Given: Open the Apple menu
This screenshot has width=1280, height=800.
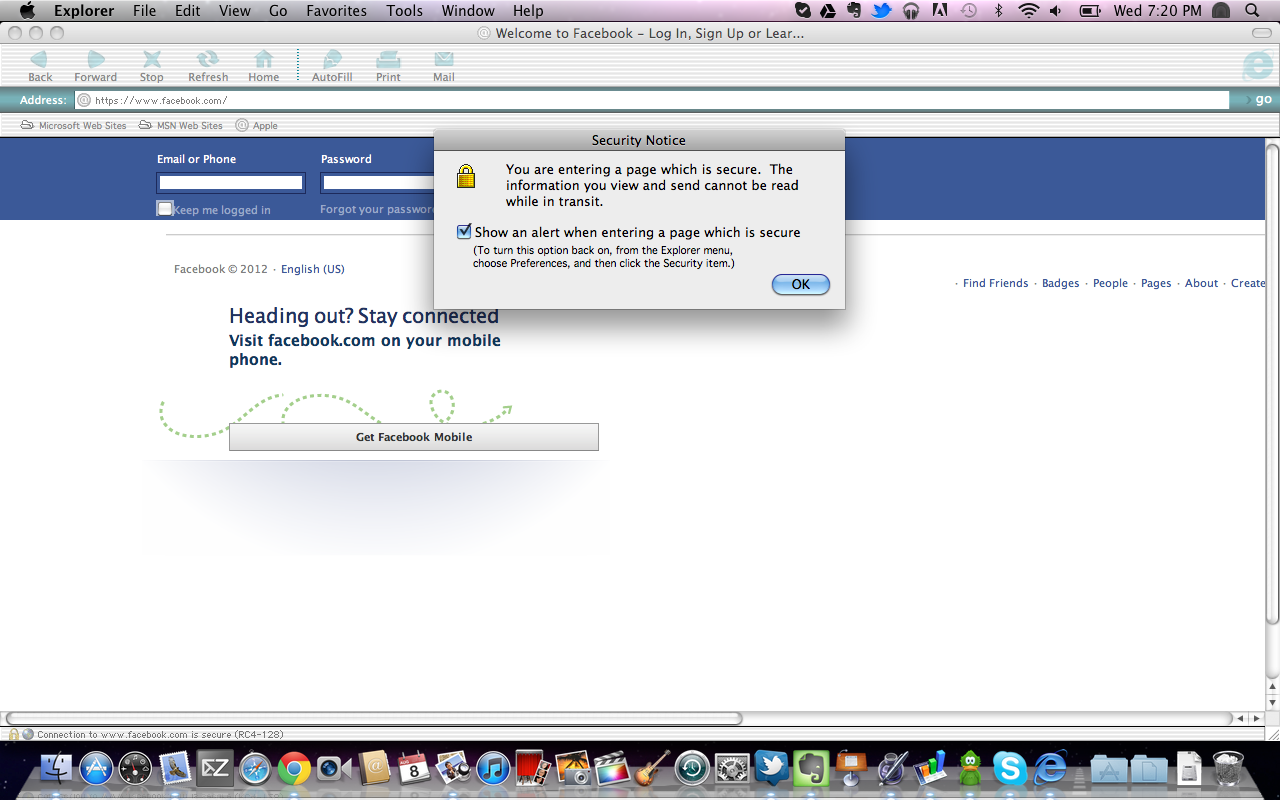Looking at the screenshot, I should coord(27,11).
